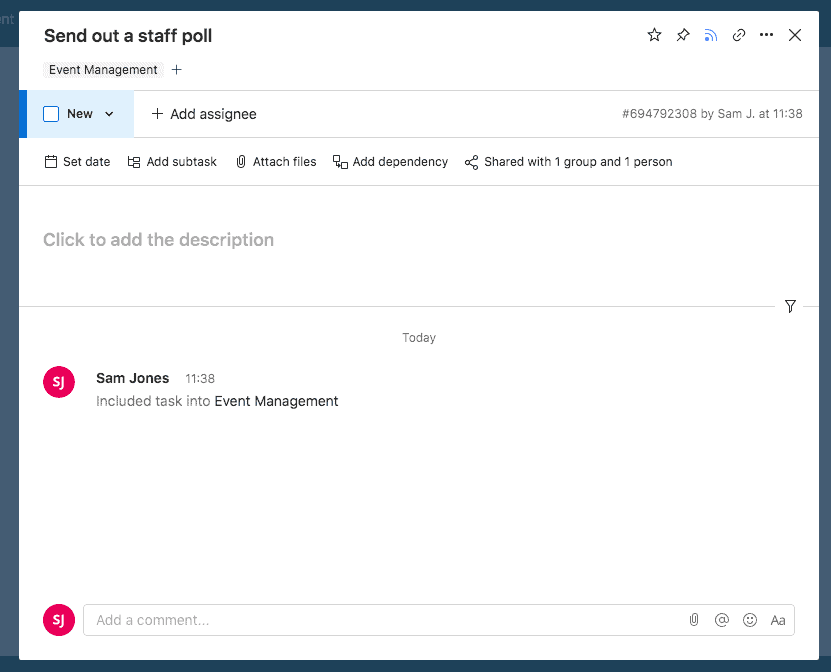Star the task as favorite
831x672 pixels.
pyautogui.click(x=654, y=35)
